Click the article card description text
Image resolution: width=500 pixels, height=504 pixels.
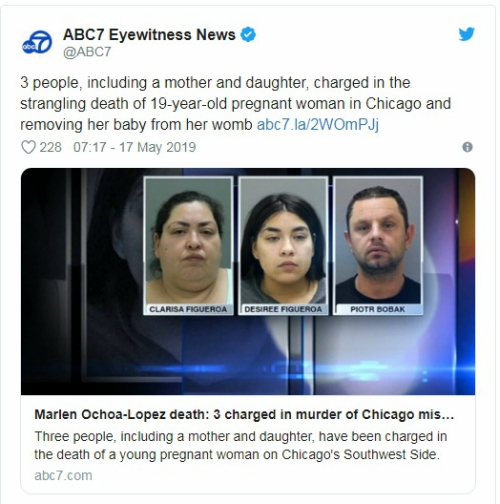click(x=241, y=445)
